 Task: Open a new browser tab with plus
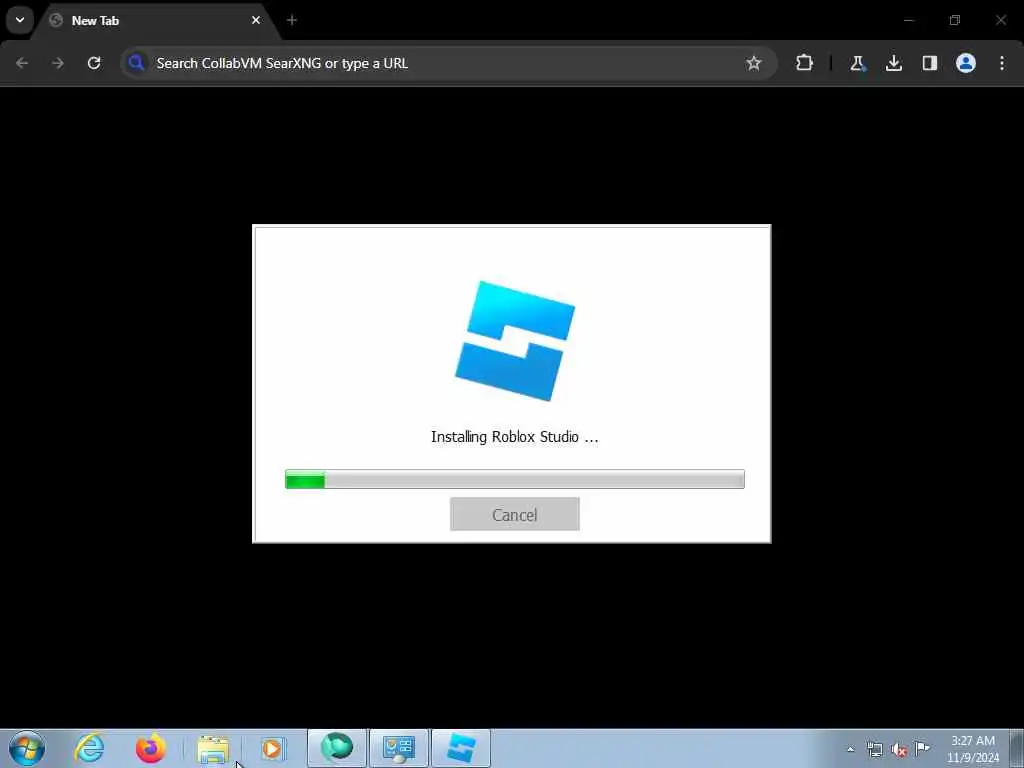292,20
